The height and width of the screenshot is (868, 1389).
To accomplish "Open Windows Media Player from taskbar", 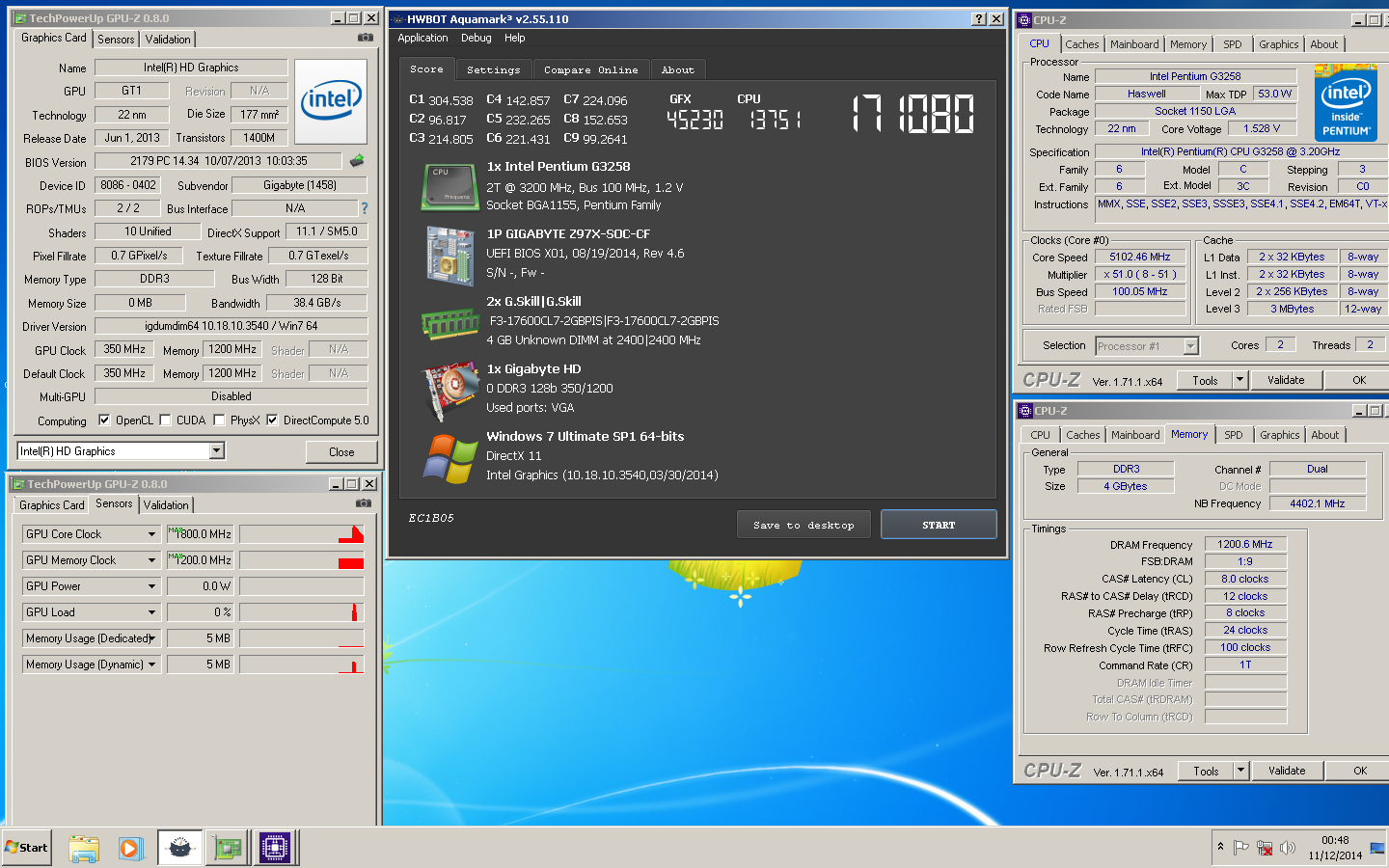I will pos(131,848).
